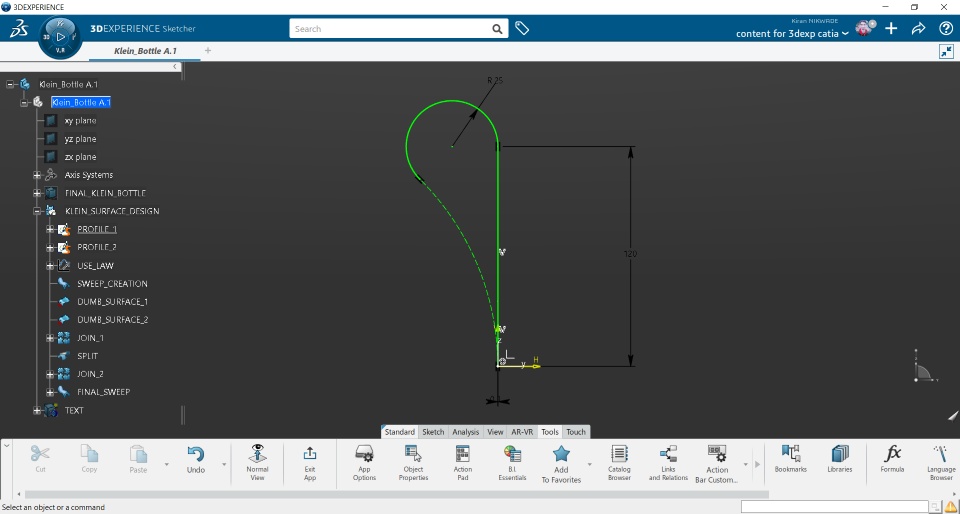
Task: Expand the FINAL_KLEIN_BOTTLE node
Action: click(x=37, y=193)
